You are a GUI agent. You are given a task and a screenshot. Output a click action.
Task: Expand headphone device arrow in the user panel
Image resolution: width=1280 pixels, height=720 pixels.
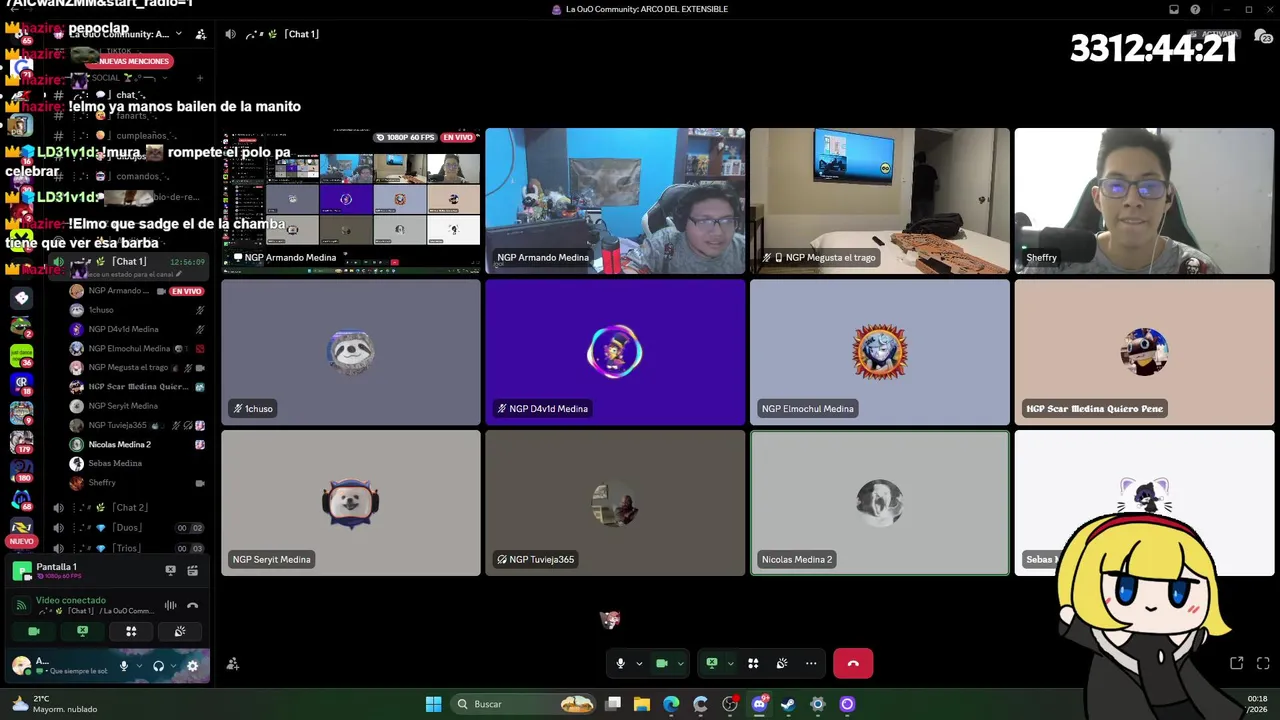click(x=173, y=665)
